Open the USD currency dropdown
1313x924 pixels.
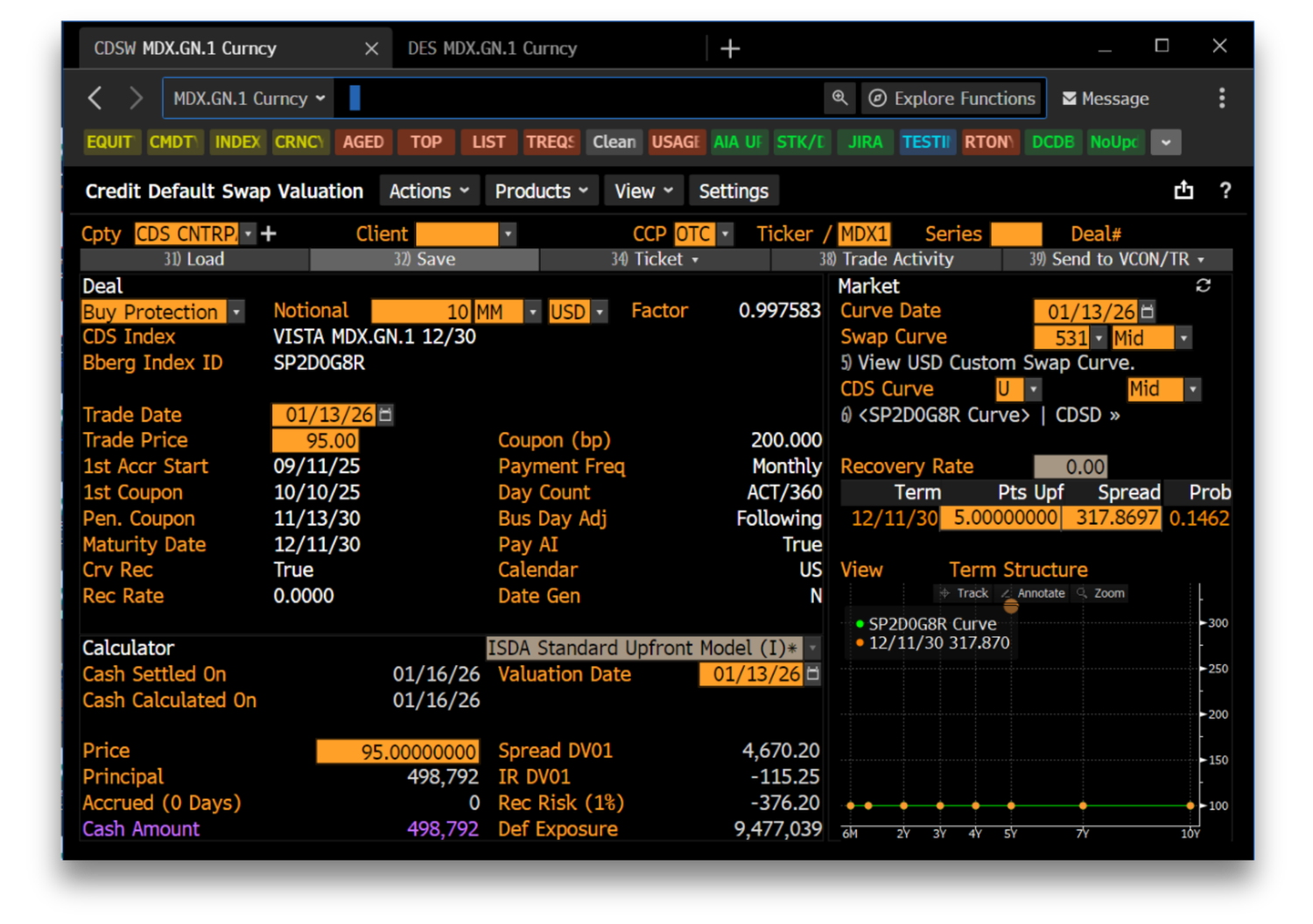(x=600, y=311)
